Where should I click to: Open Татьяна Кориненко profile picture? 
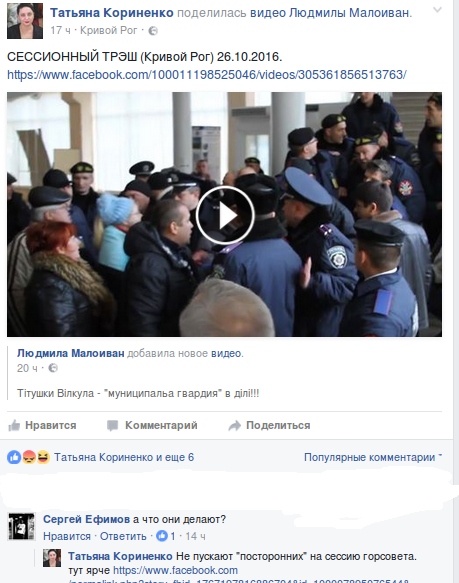tap(25, 21)
